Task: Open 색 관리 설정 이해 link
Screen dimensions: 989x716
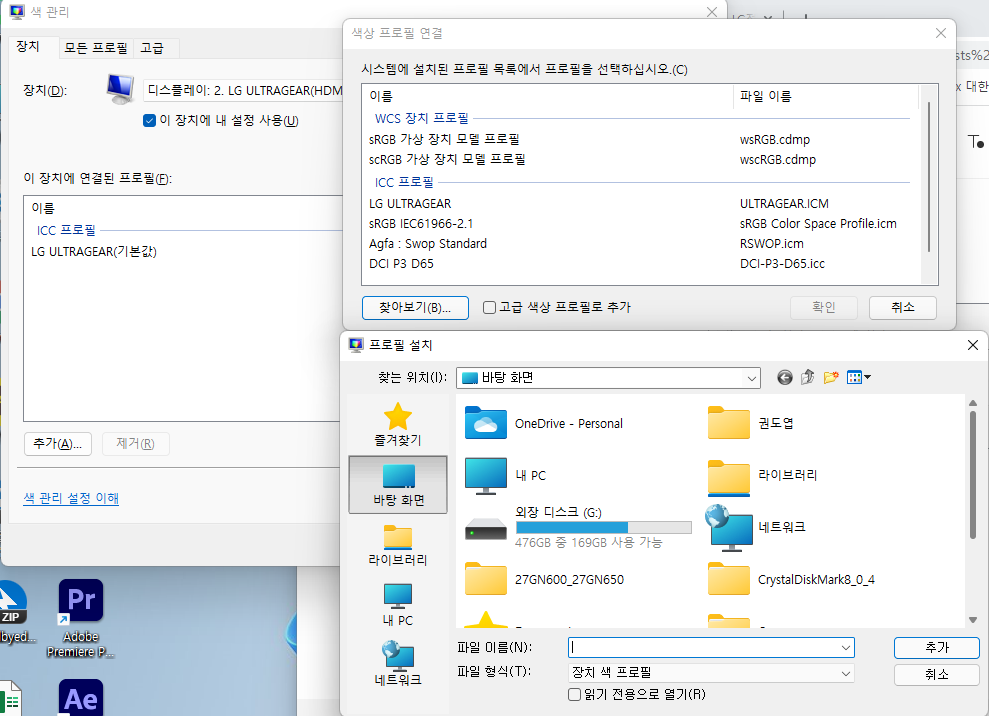Action: tap(71, 498)
